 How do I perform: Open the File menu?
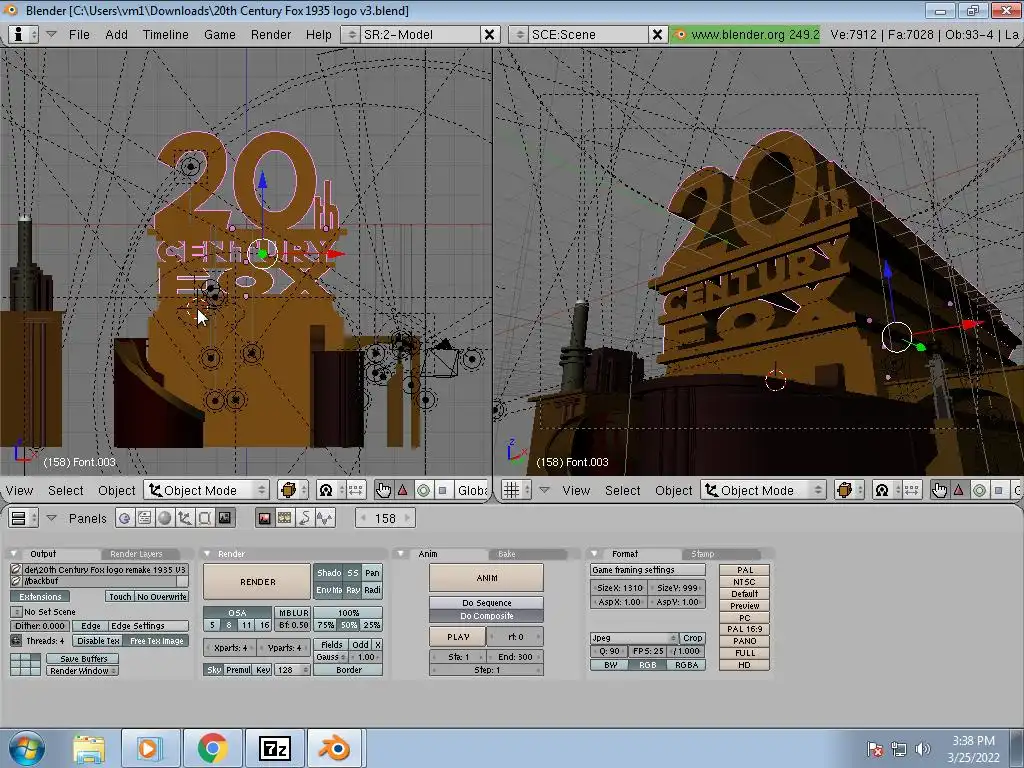(79, 35)
